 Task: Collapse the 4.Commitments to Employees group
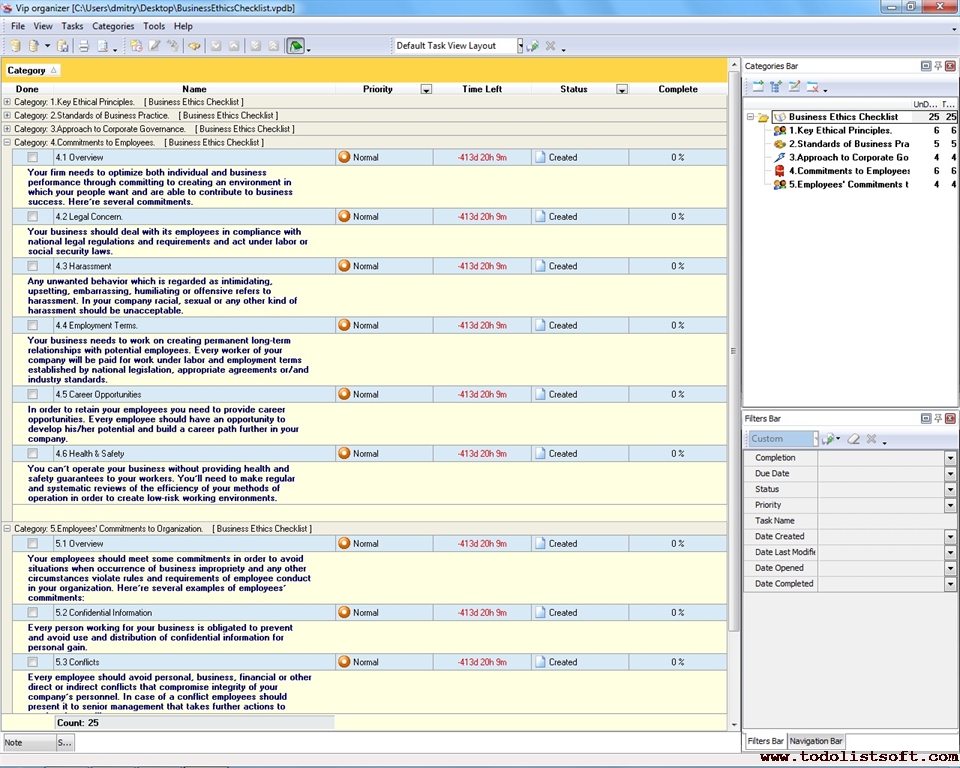coord(8,143)
